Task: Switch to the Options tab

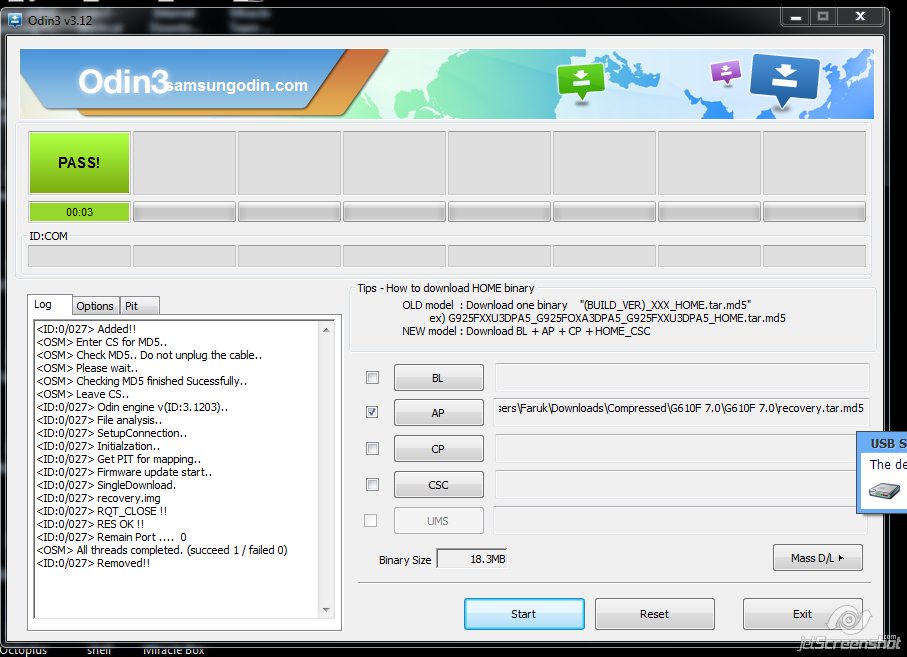Action: click(95, 306)
